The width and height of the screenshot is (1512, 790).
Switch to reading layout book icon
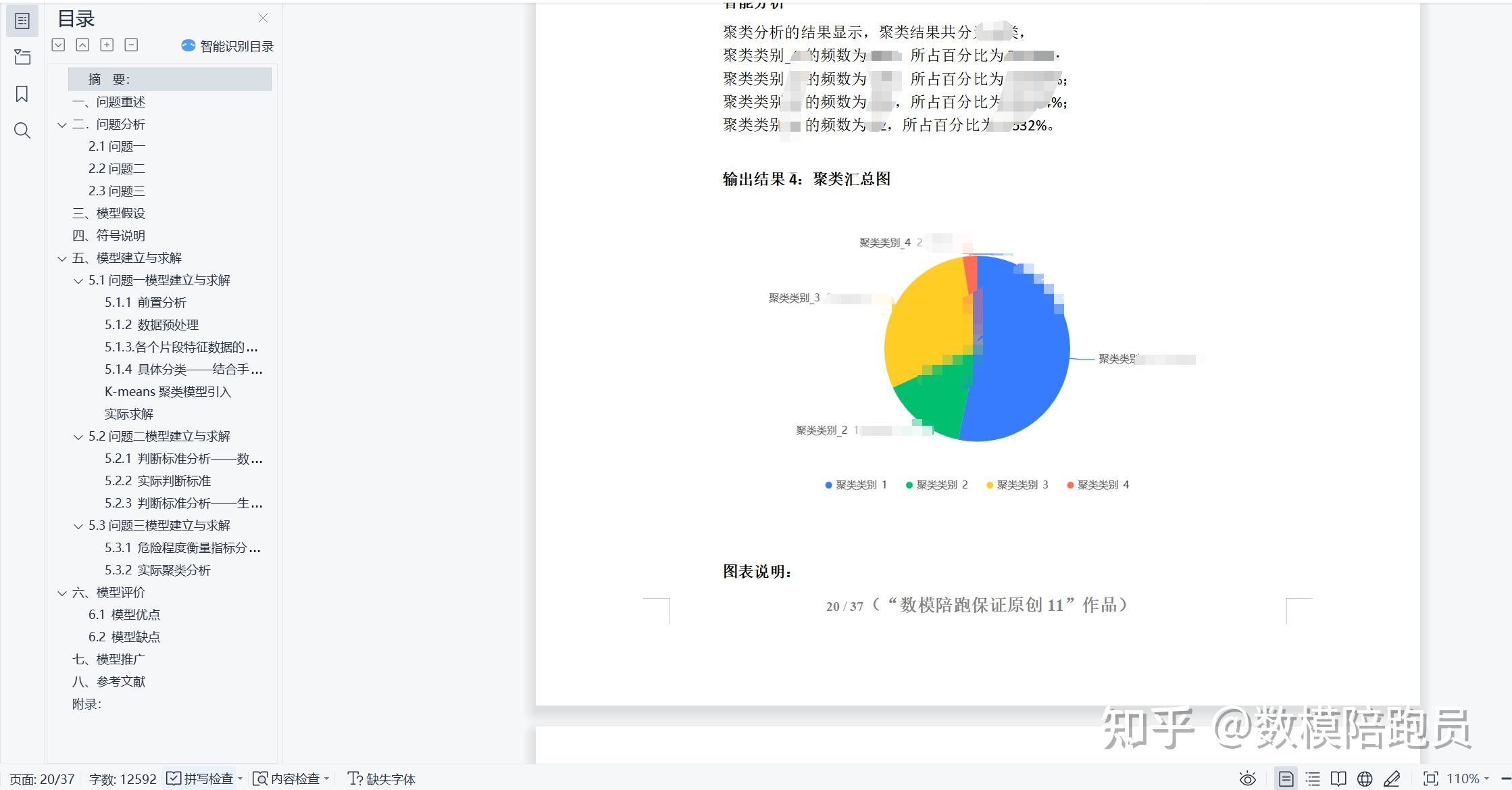click(1338, 779)
